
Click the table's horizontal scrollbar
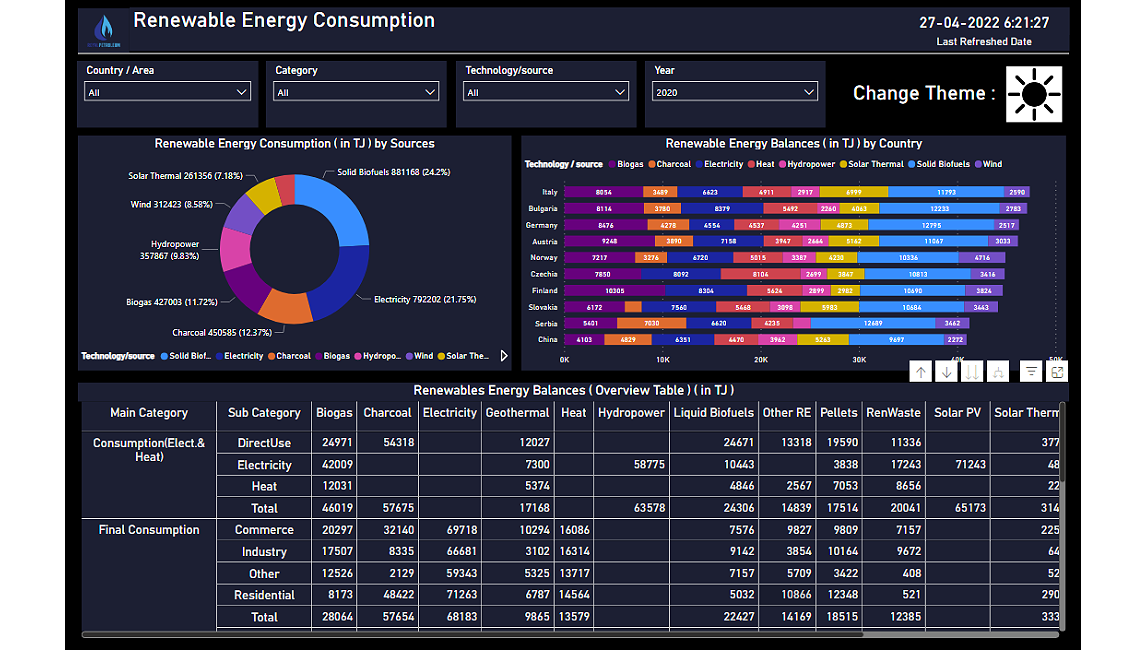click(x=470, y=633)
